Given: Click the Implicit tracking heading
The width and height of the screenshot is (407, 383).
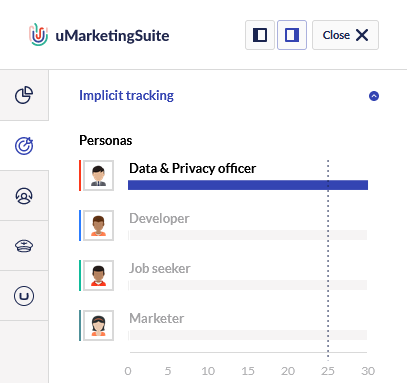Looking at the screenshot, I should pos(126,96).
